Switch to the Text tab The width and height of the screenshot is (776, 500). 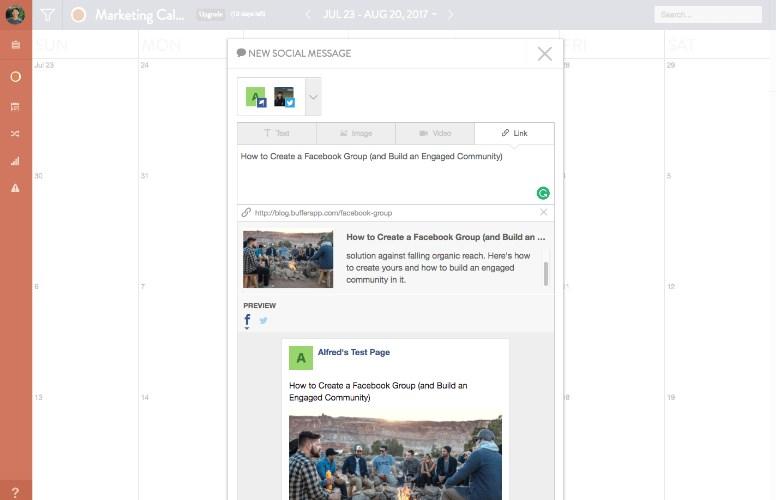277,133
